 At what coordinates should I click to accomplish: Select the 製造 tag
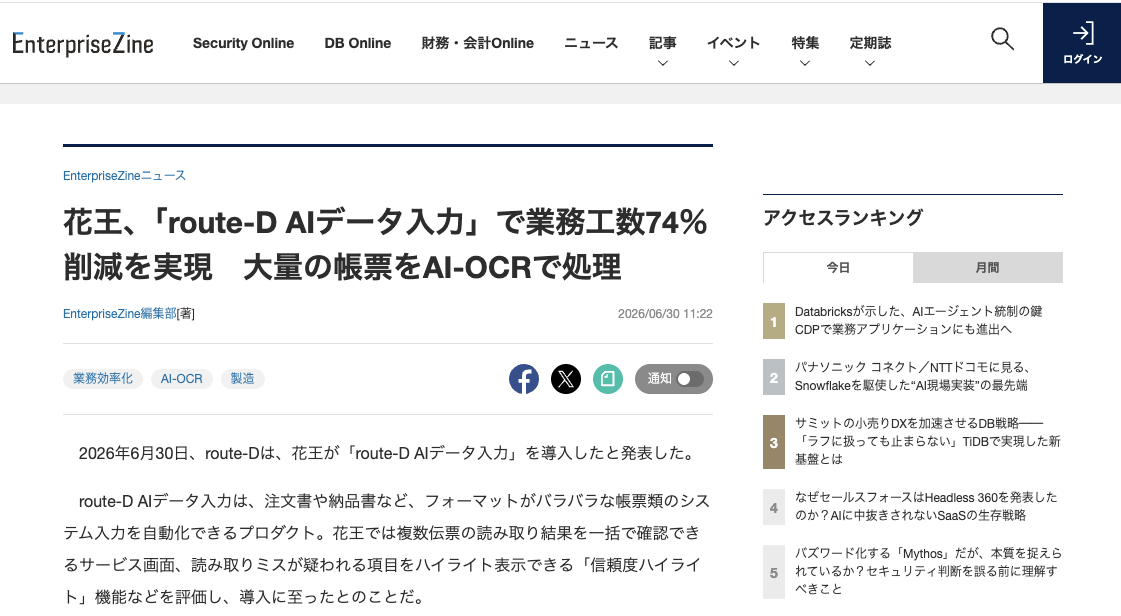click(242, 379)
